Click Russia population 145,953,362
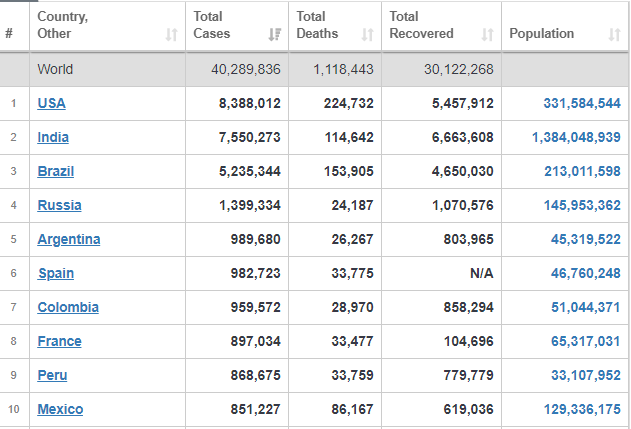 [x=582, y=205]
